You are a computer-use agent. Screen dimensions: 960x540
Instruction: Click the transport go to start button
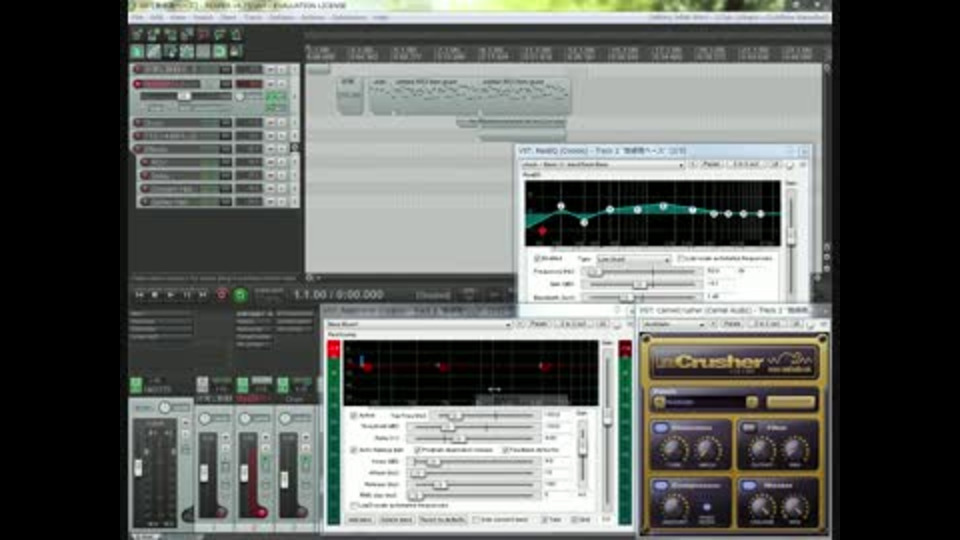pos(140,294)
